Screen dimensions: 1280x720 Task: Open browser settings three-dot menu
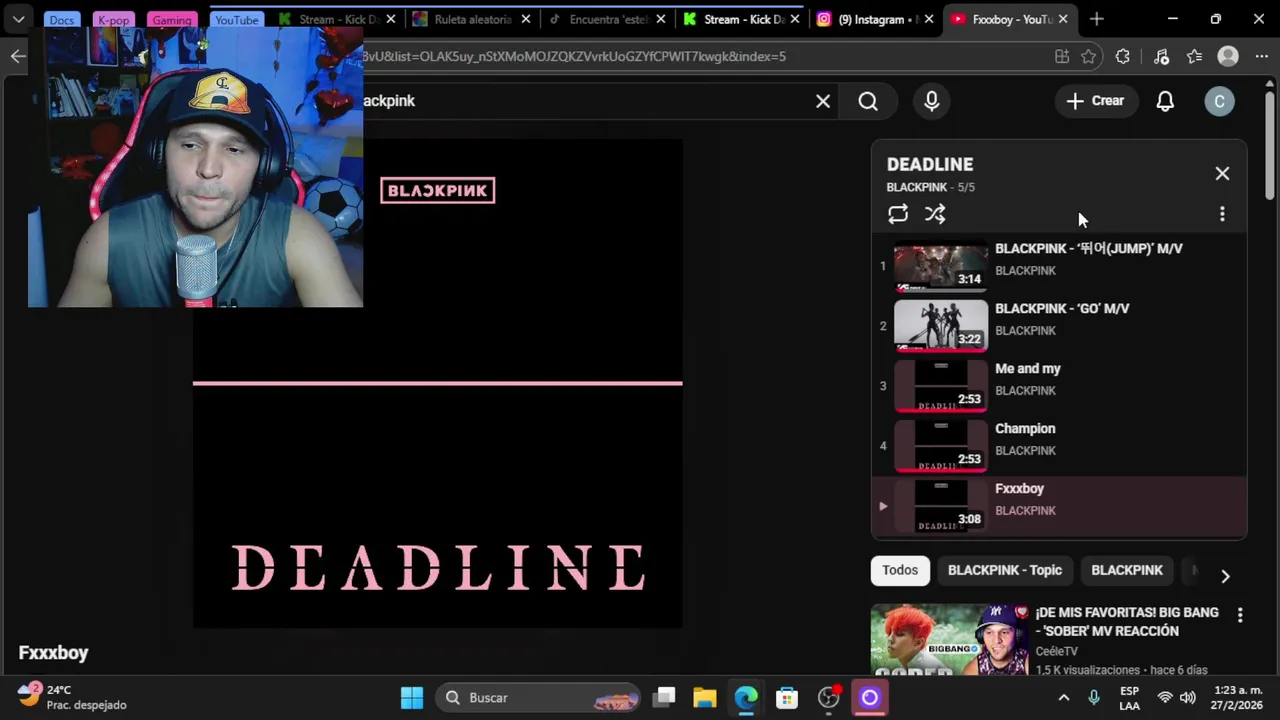tap(1262, 57)
